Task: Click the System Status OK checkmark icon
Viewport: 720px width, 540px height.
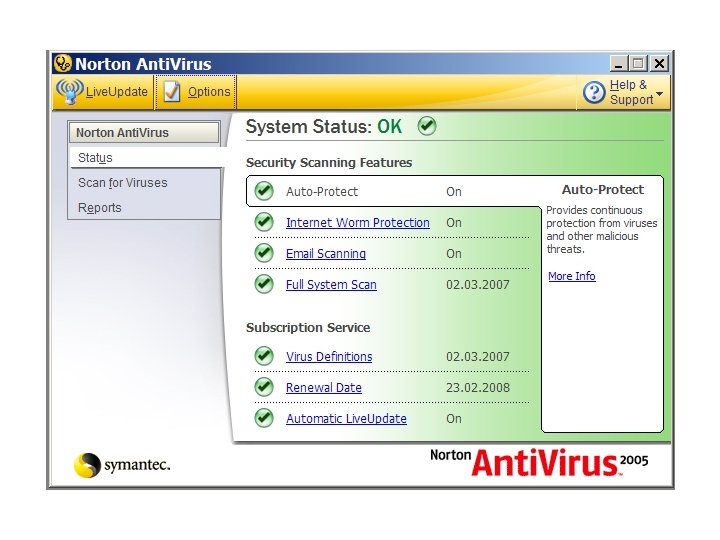Action: coord(427,126)
